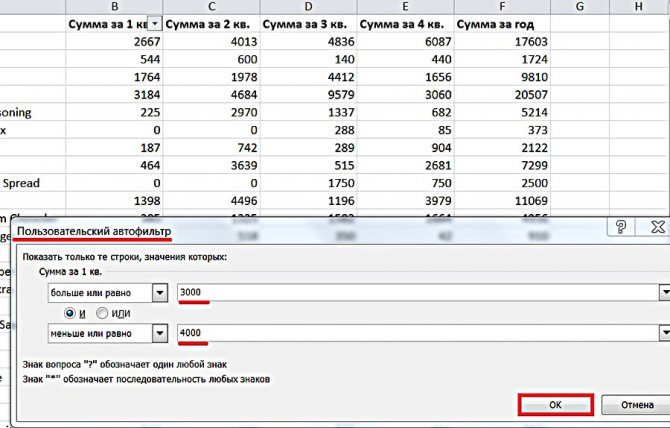Select cell with value 17603

[x=502, y=41]
